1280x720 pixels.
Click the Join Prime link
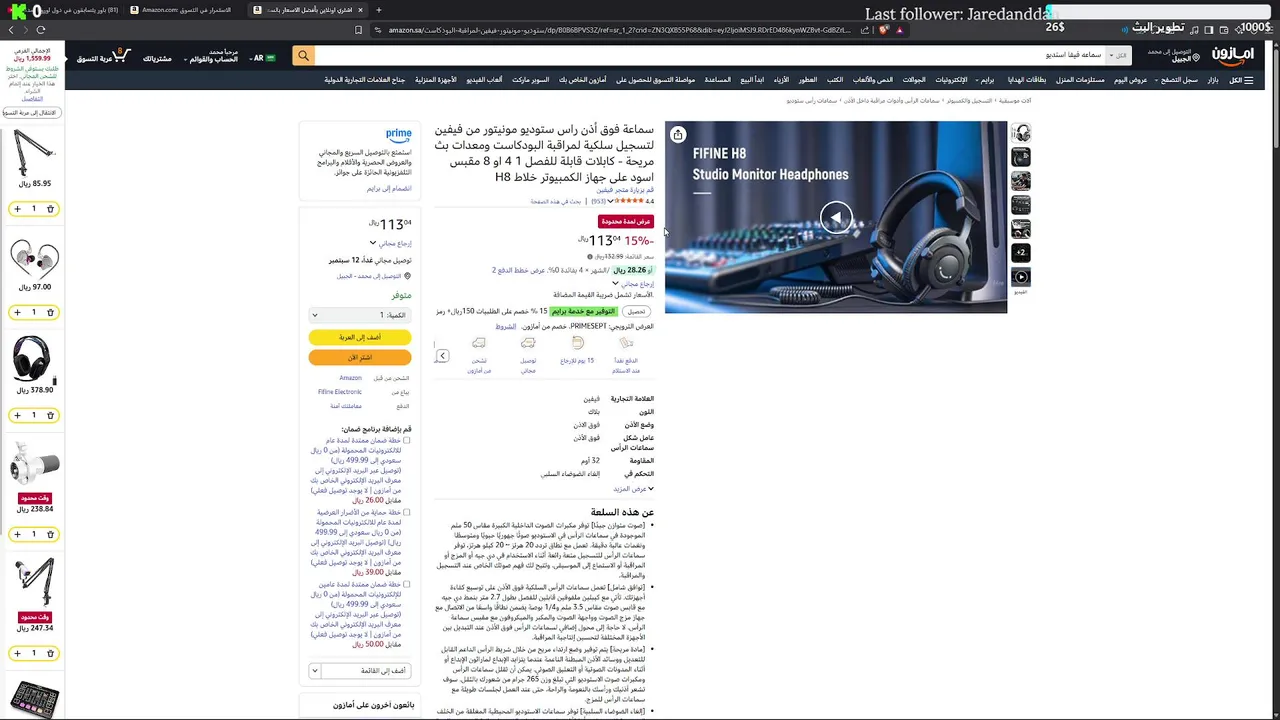point(389,188)
